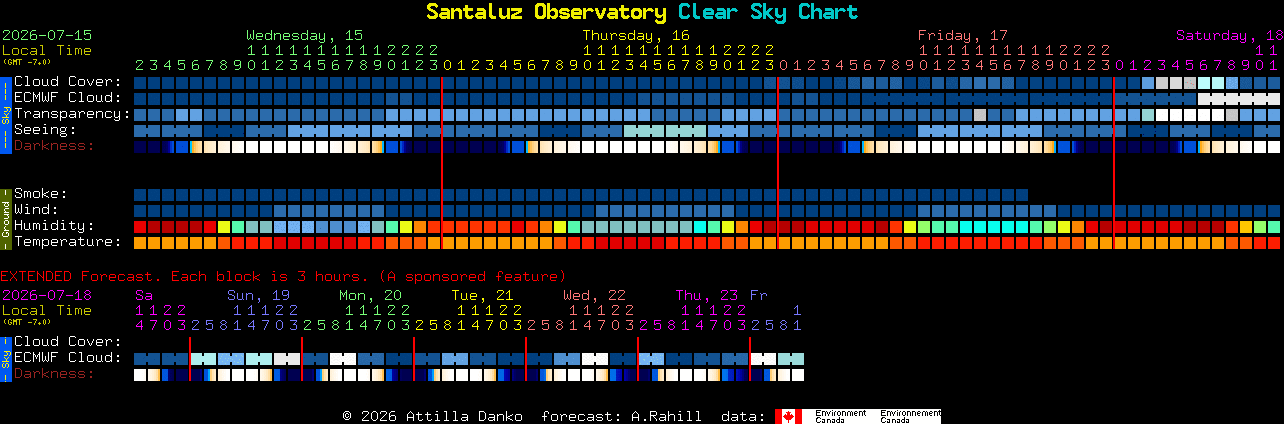Click the Santaluz Observatory title
1284x424 pixels.
(546, 12)
